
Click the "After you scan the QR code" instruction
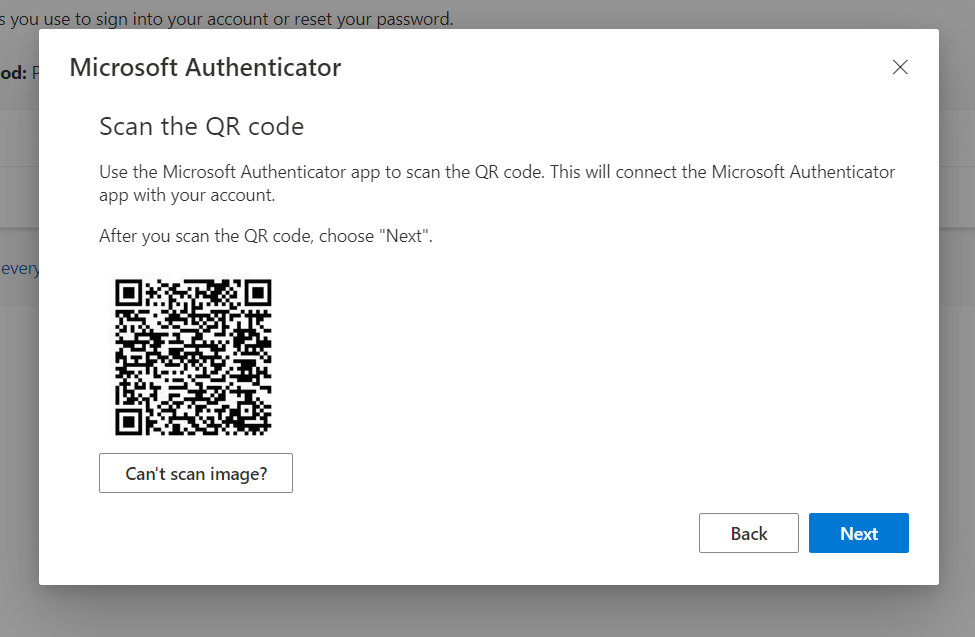[266, 236]
